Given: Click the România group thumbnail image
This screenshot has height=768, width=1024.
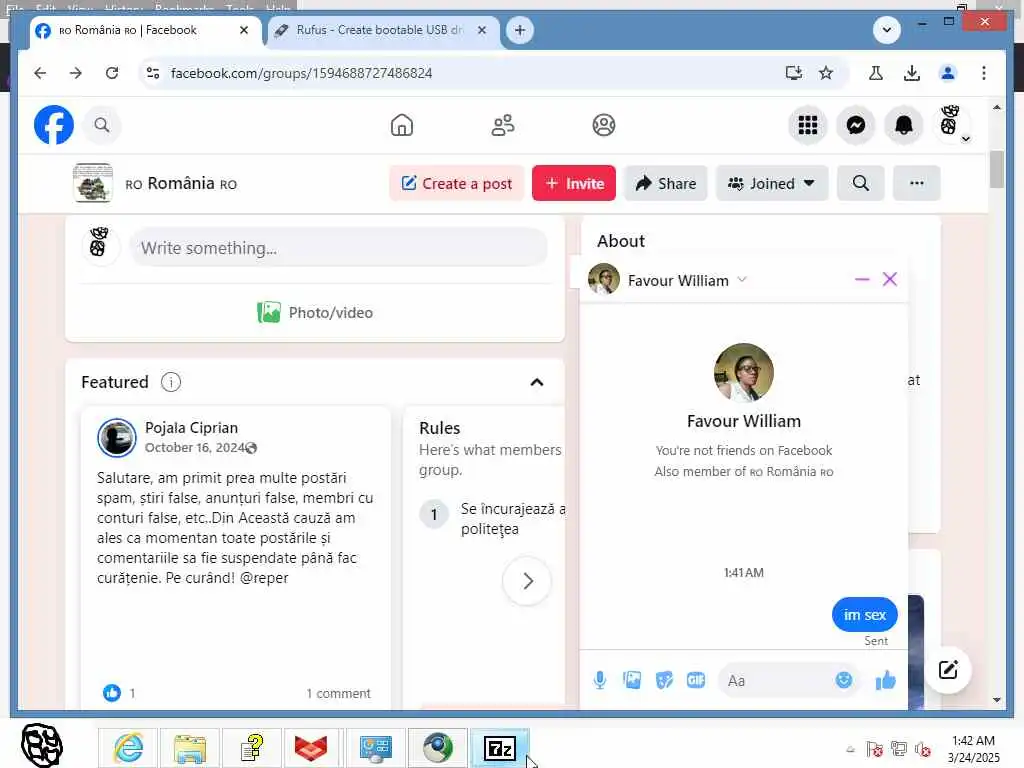Looking at the screenshot, I should [x=93, y=183].
